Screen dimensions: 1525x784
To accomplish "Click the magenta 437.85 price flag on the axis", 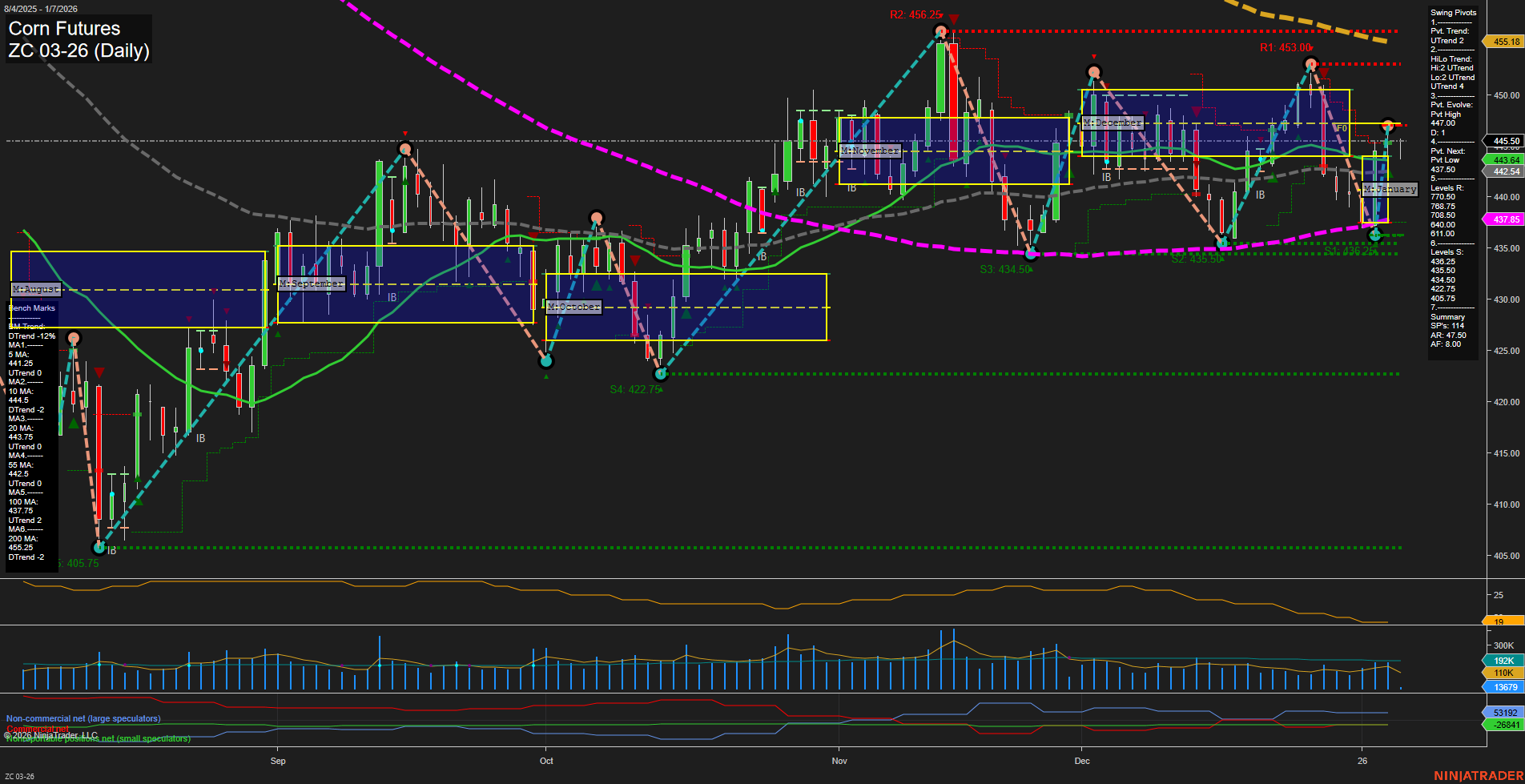I will [1503, 219].
